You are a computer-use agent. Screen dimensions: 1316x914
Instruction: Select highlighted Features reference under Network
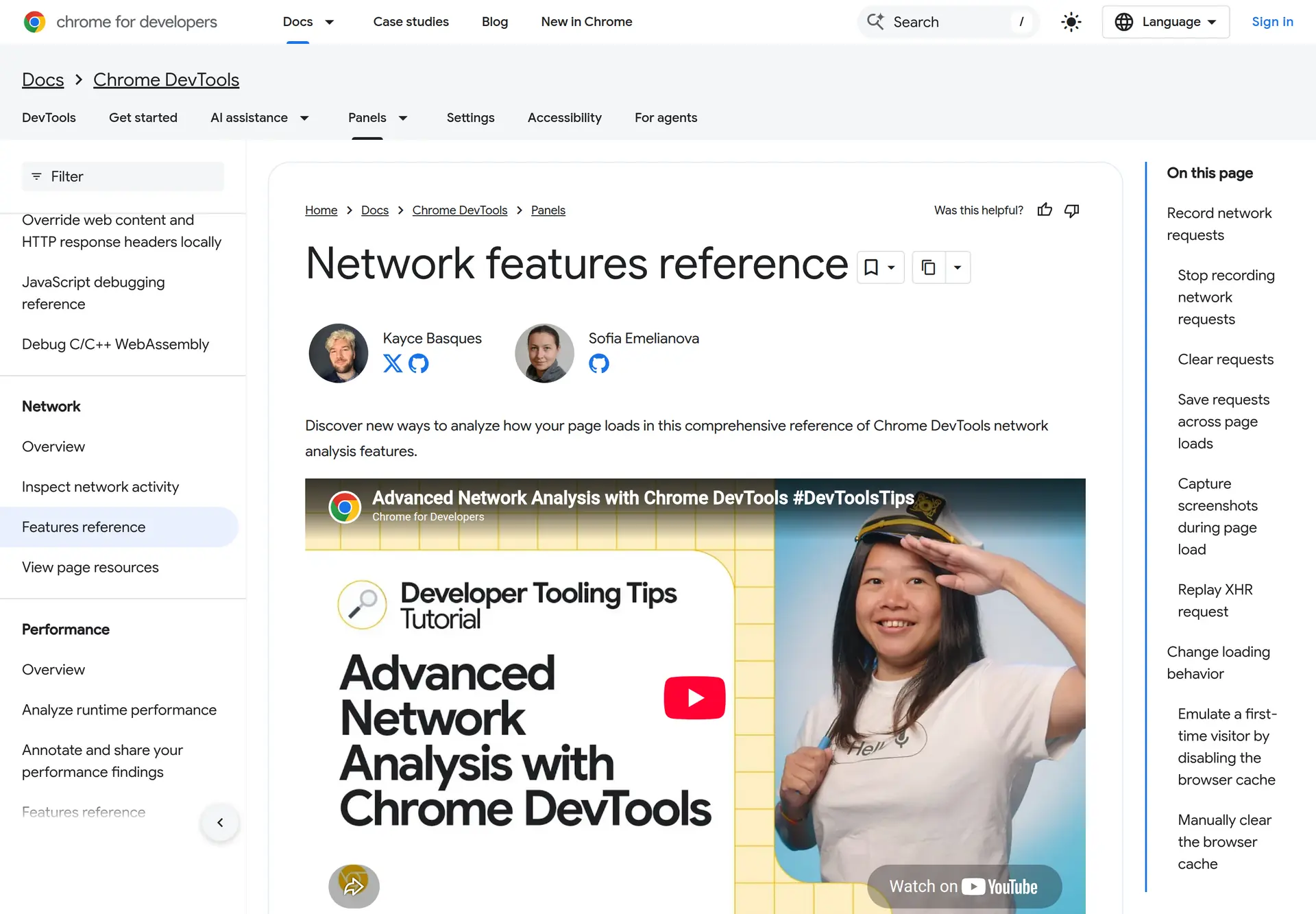[119, 527]
